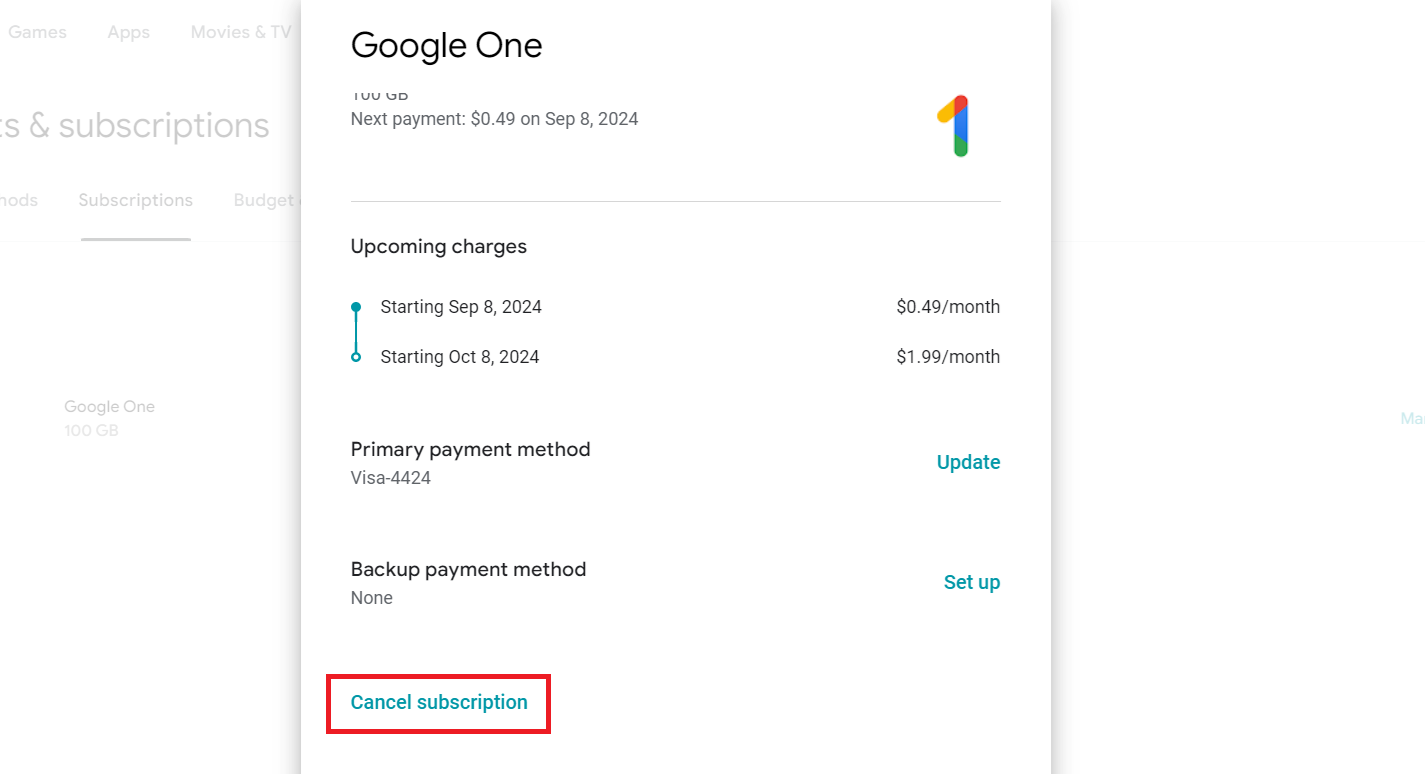Update the primary payment method

pos(968,462)
